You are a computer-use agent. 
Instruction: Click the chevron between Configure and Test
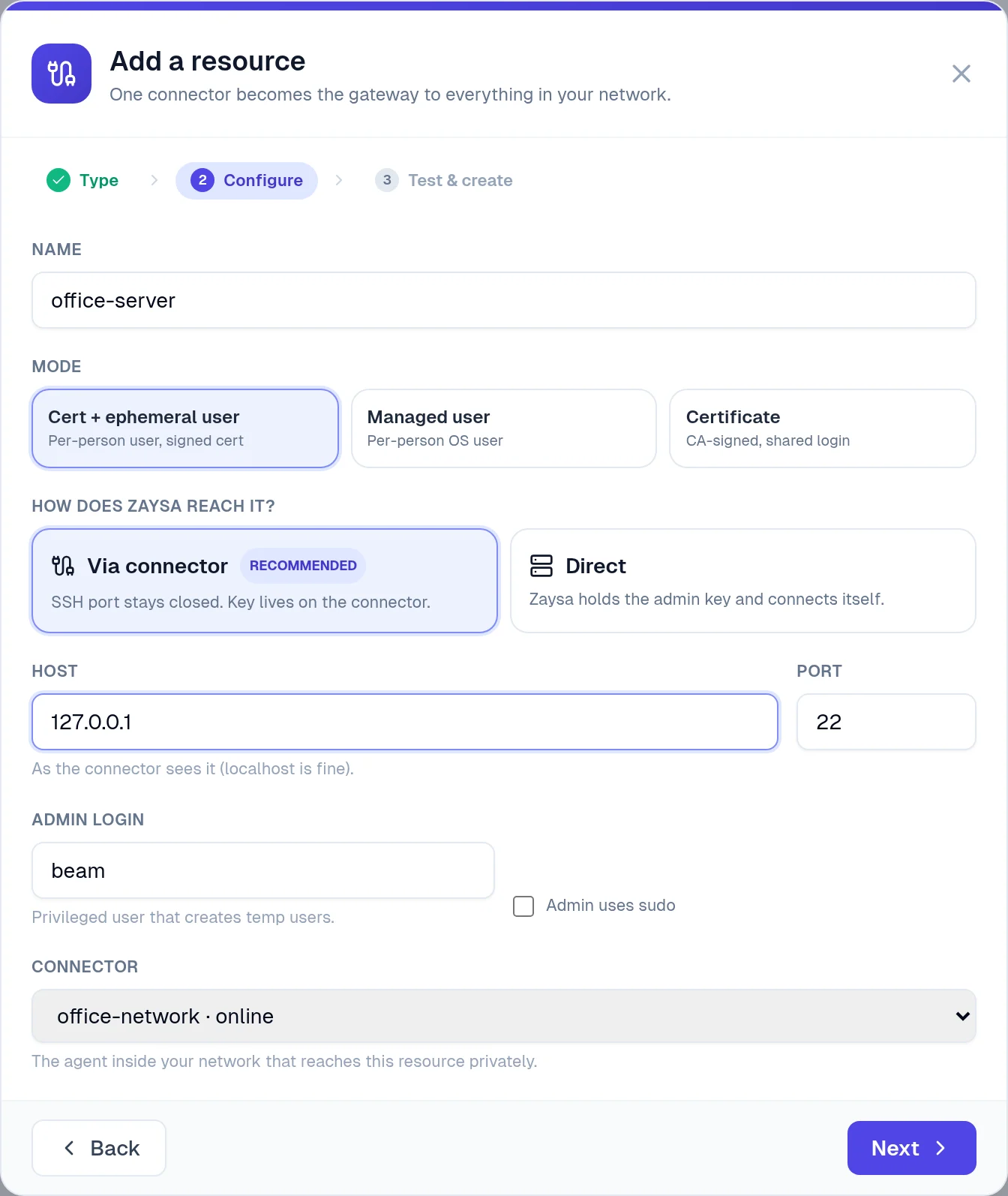[x=338, y=180]
